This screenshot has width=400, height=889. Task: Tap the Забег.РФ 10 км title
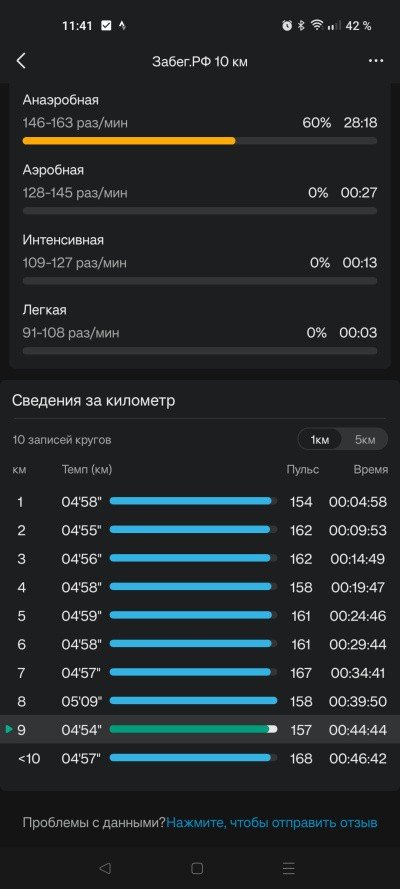click(x=199, y=62)
